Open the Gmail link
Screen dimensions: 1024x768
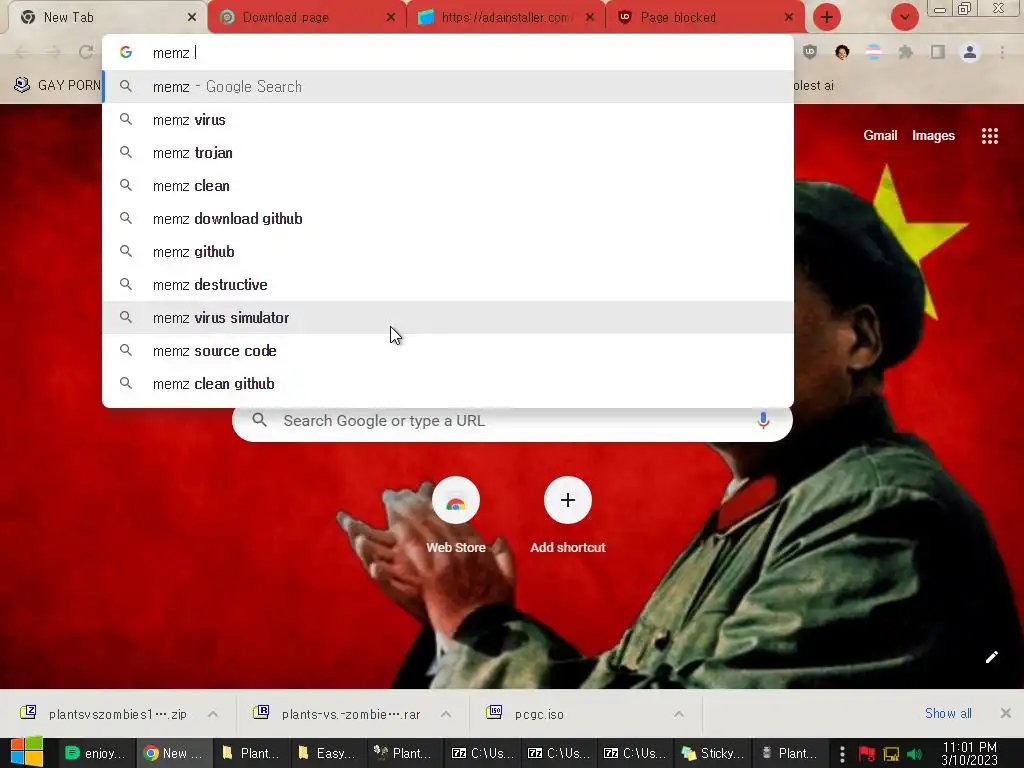pyautogui.click(x=880, y=136)
